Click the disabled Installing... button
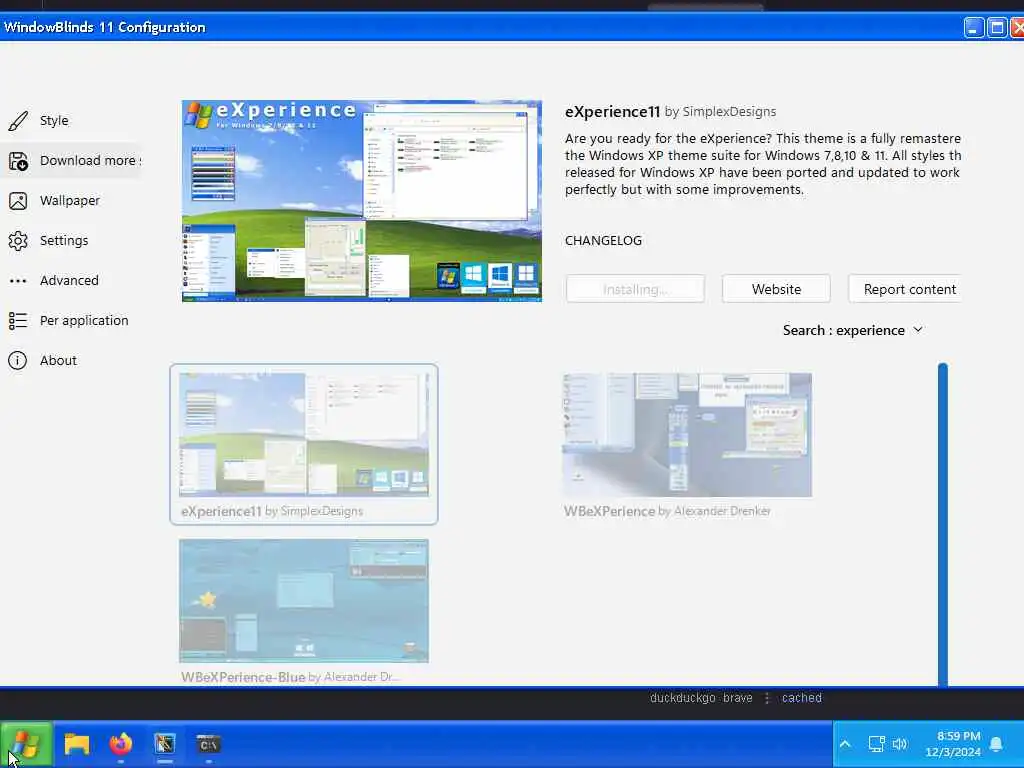This screenshot has width=1024, height=768. click(x=635, y=289)
